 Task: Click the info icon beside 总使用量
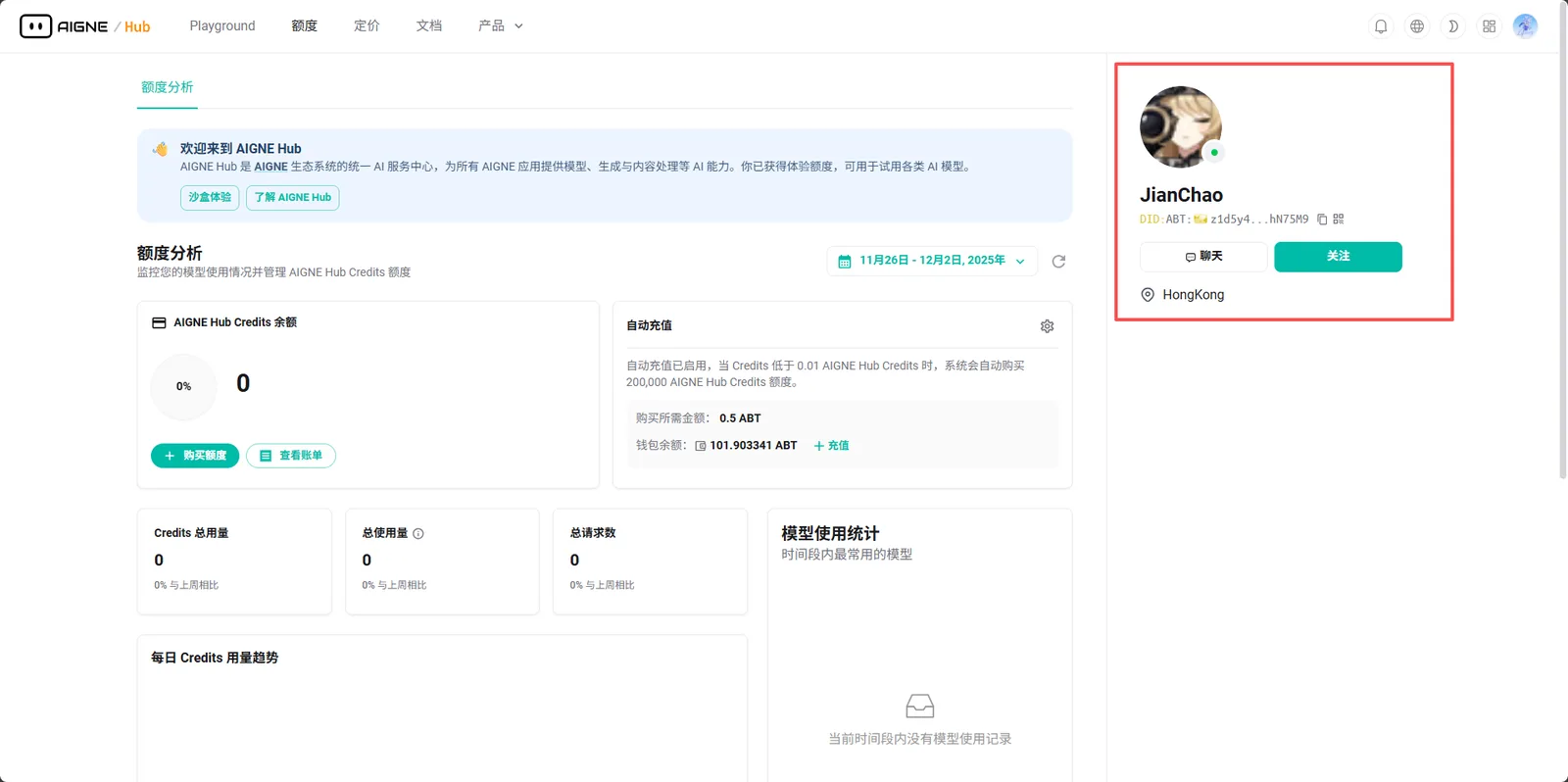(418, 534)
